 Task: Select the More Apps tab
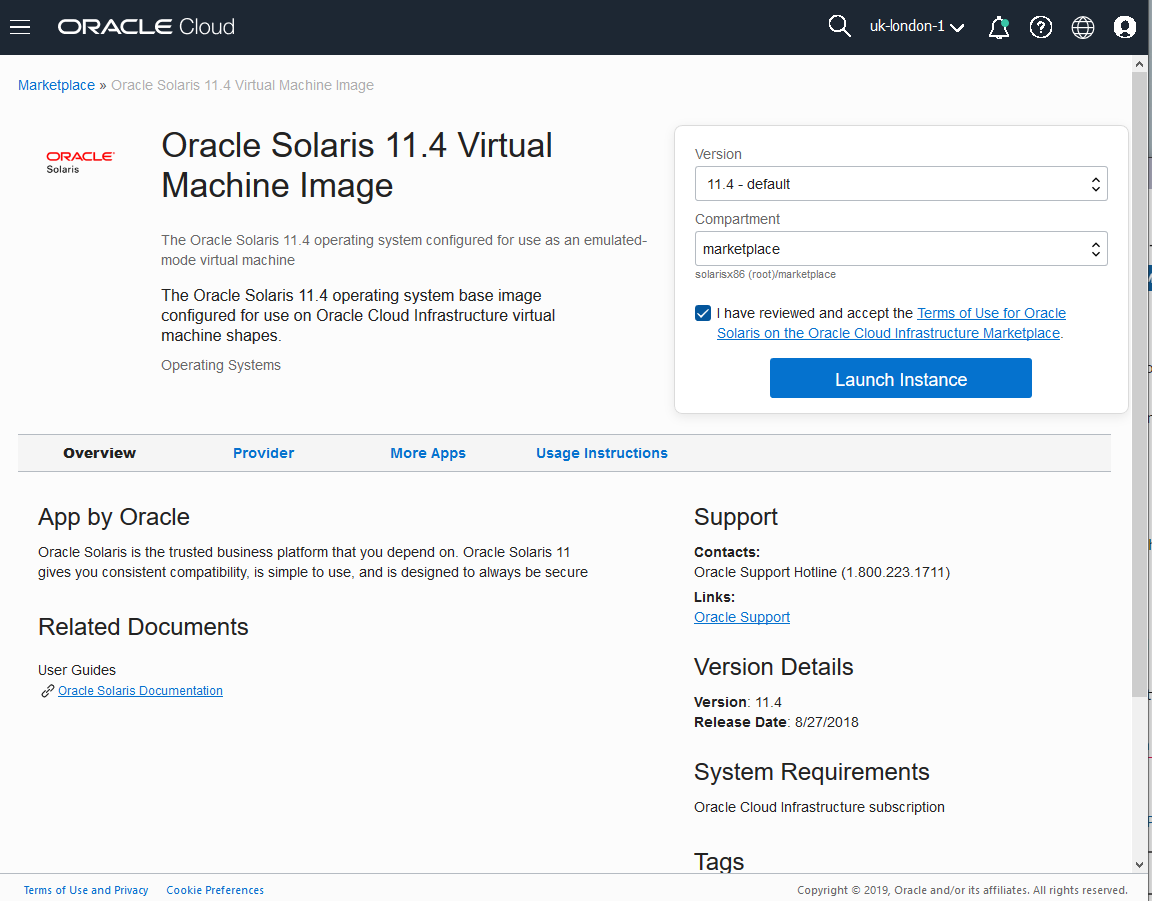(x=427, y=453)
